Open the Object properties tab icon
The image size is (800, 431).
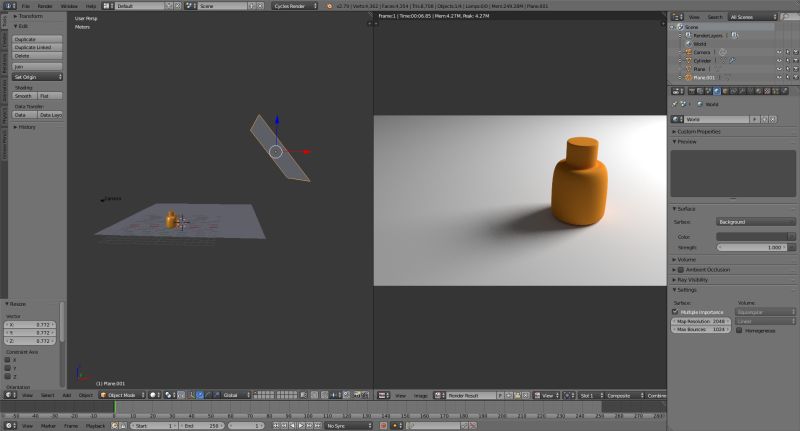click(x=726, y=91)
